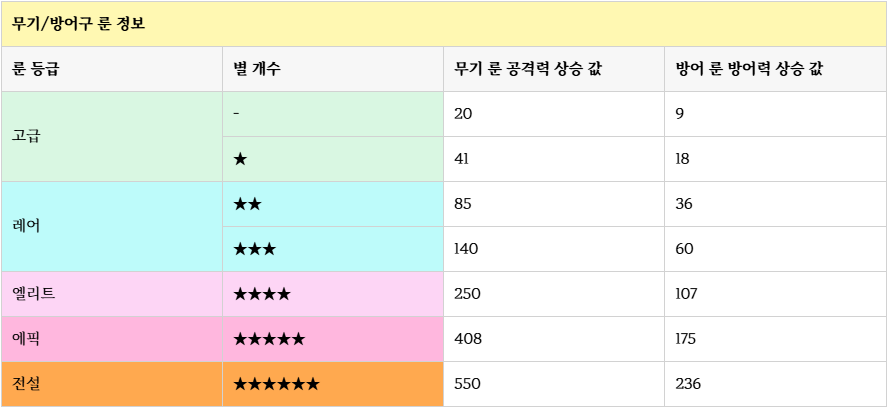The height and width of the screenshot is (410, 889).
Task: Click the 에픽 grade cell
Action: 112,339
